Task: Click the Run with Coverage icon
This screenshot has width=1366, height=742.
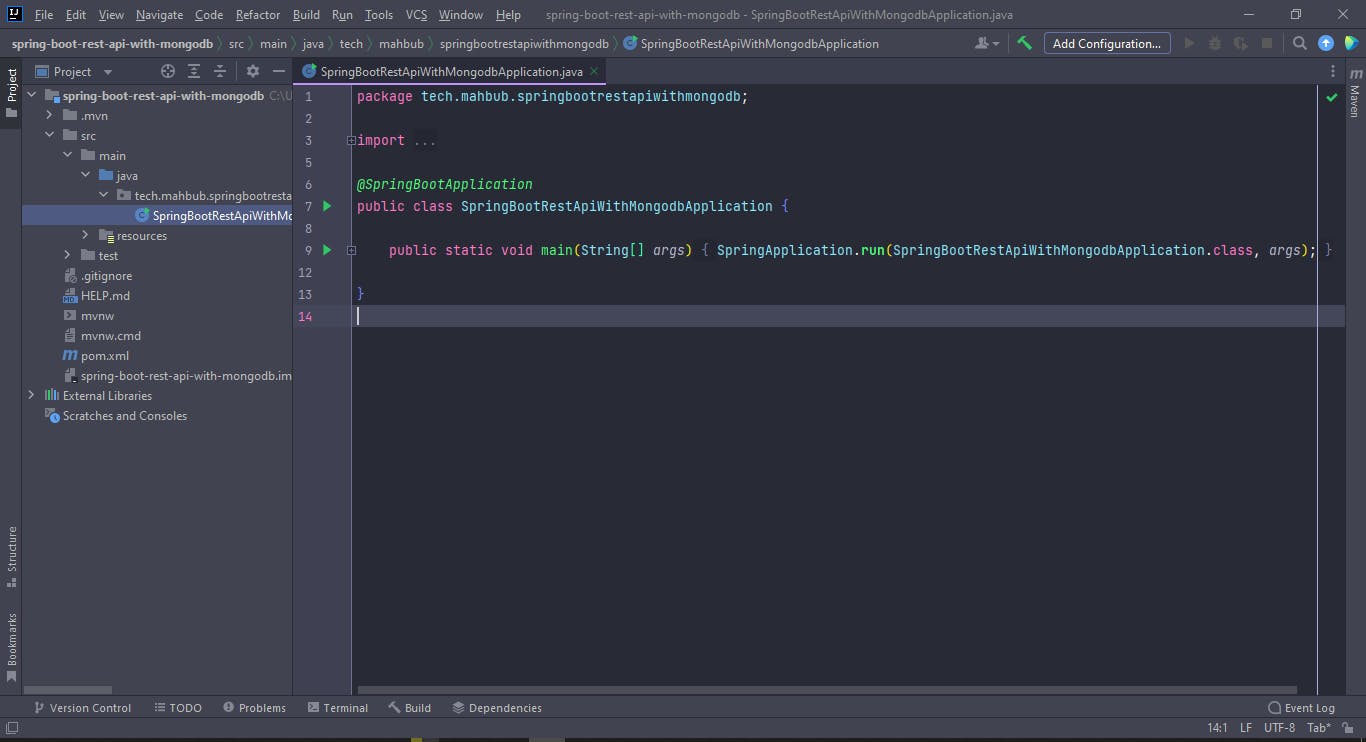Action: point(1241,43)
